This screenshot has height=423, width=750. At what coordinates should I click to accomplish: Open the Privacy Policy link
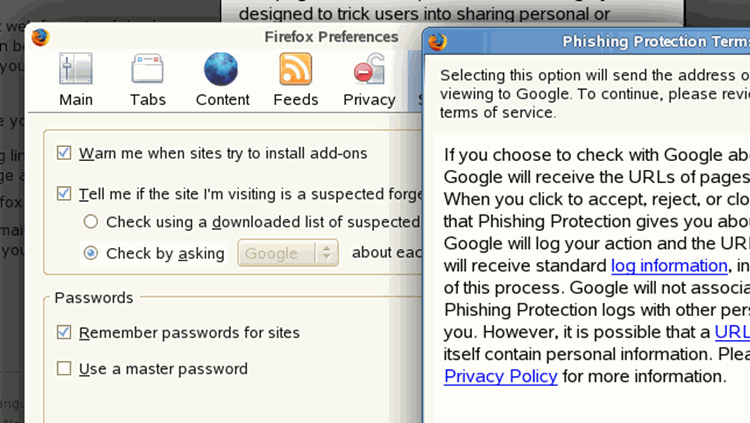pos(500,377)
